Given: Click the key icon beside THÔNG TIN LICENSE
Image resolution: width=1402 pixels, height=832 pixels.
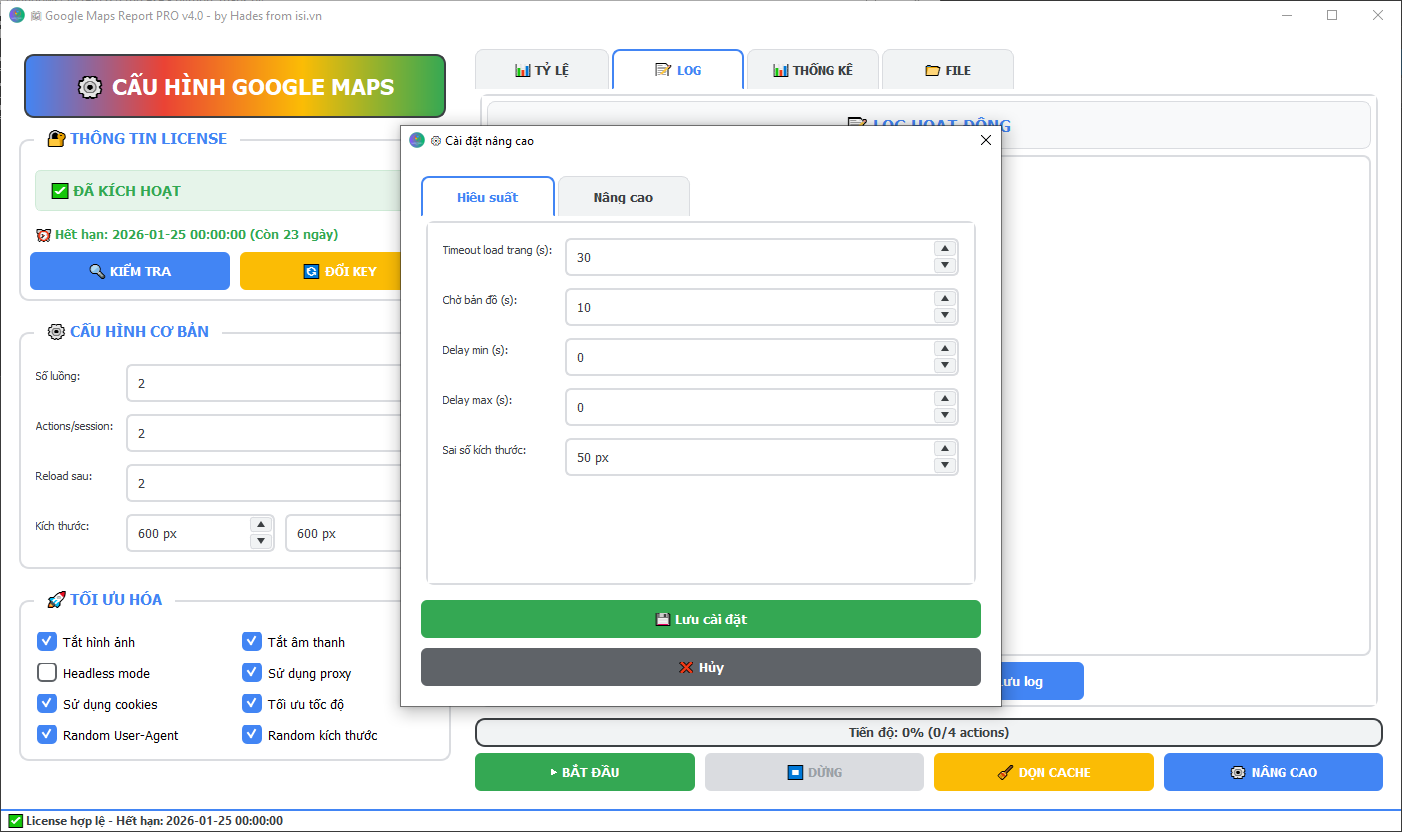Looking at the screenshot, I should (x=53, y=138).
